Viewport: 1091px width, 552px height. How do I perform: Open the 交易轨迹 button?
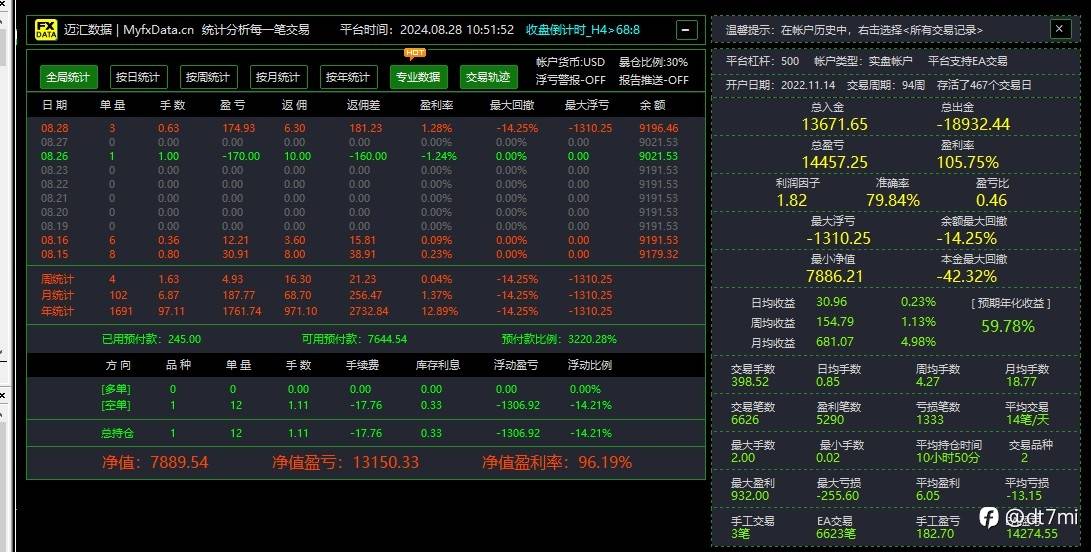pyautogui.click(x=488, y=77)
